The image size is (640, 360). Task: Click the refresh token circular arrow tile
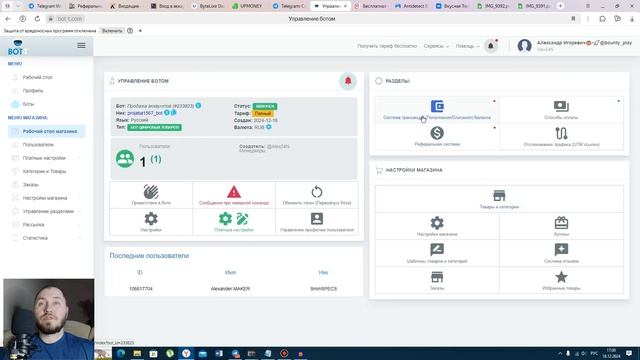click(317, 195)
